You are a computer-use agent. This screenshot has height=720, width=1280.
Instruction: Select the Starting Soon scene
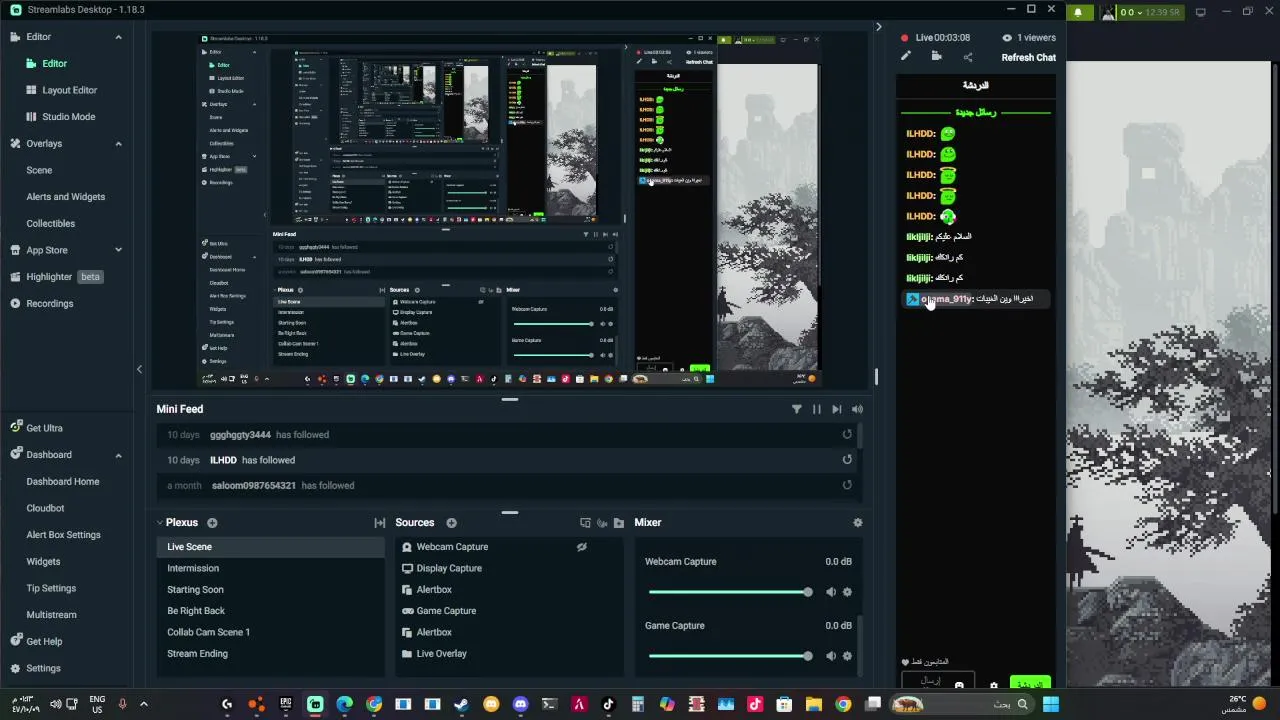pos(270,590)
